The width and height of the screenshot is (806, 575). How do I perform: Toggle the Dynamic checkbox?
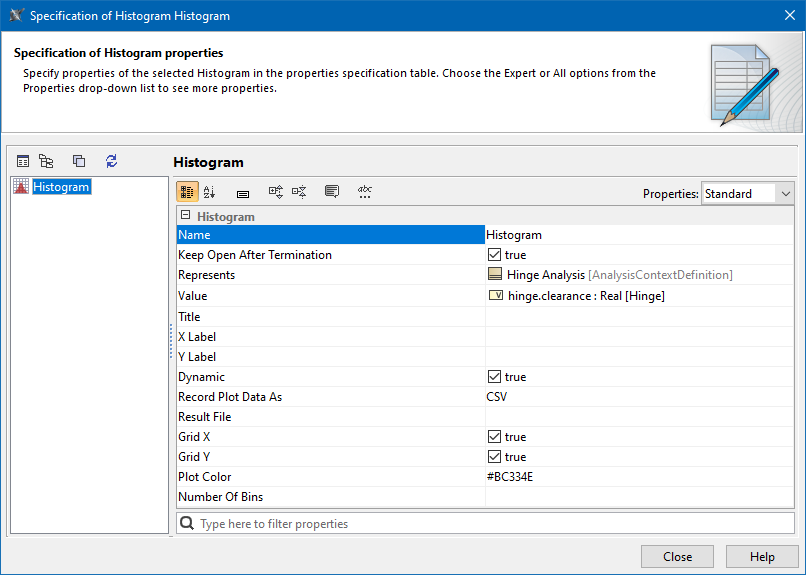494,377
